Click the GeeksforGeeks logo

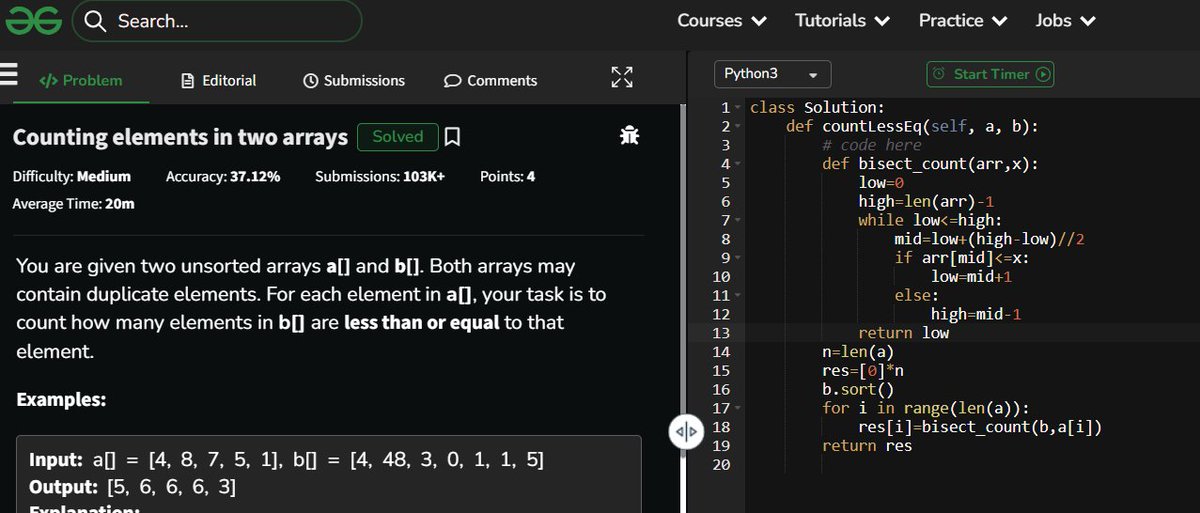[33, 20]
